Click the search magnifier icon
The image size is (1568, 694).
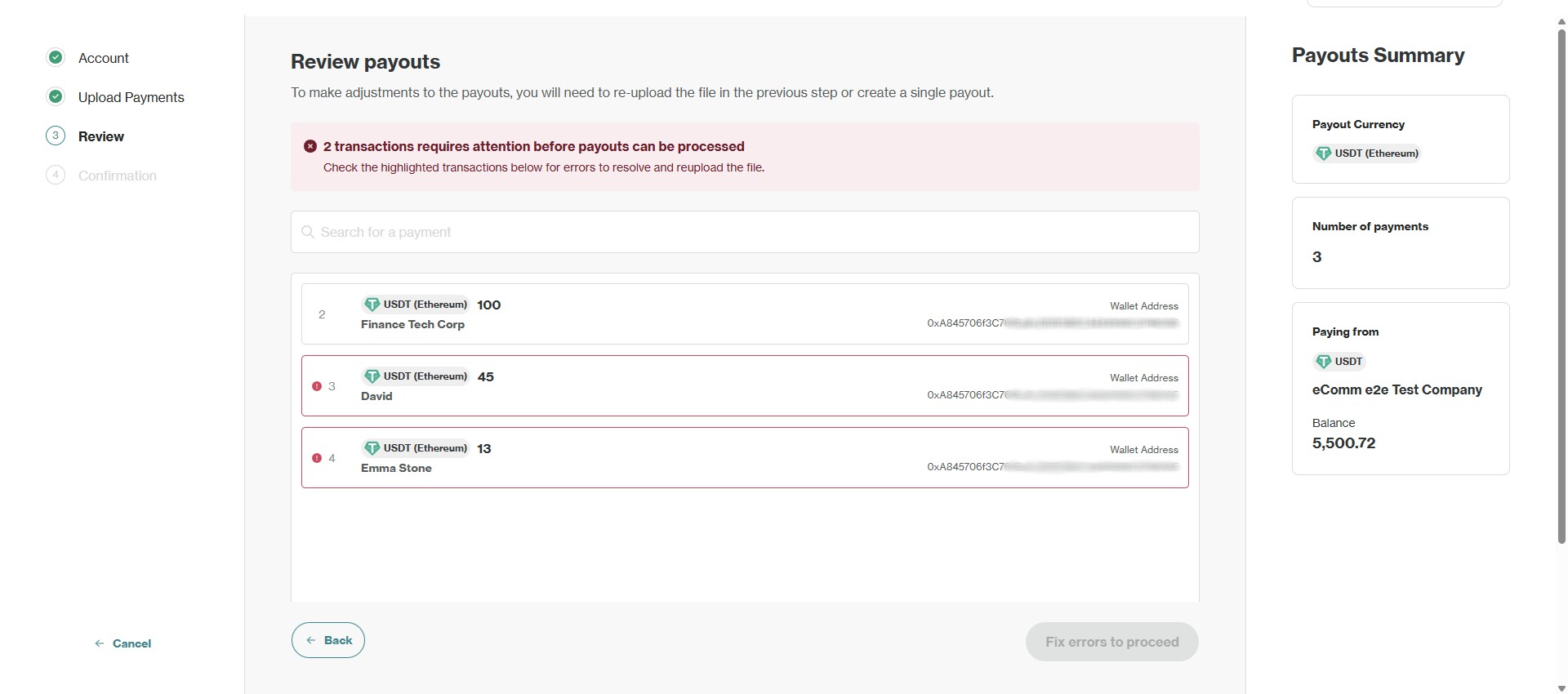coord(308,232)
